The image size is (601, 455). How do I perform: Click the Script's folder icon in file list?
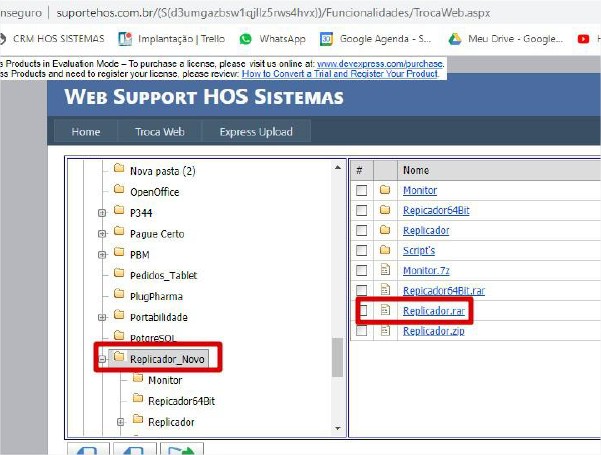click(385, 250)
